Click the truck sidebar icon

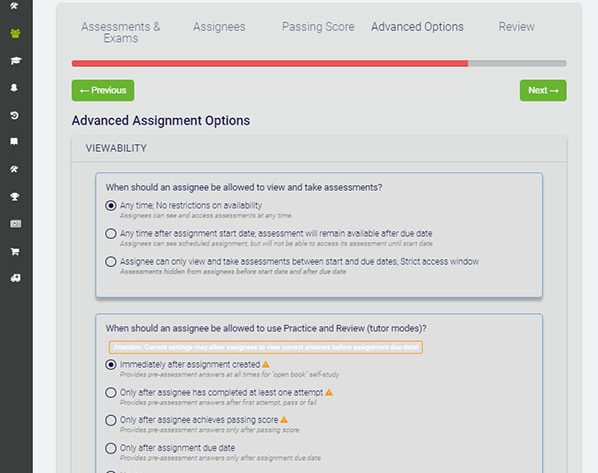[16, 278]
